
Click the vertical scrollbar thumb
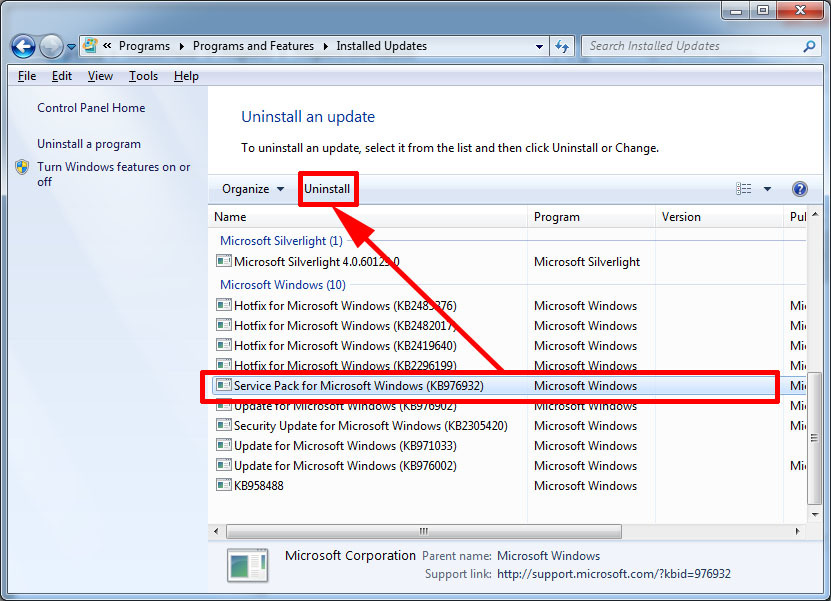tap(815, 438)
